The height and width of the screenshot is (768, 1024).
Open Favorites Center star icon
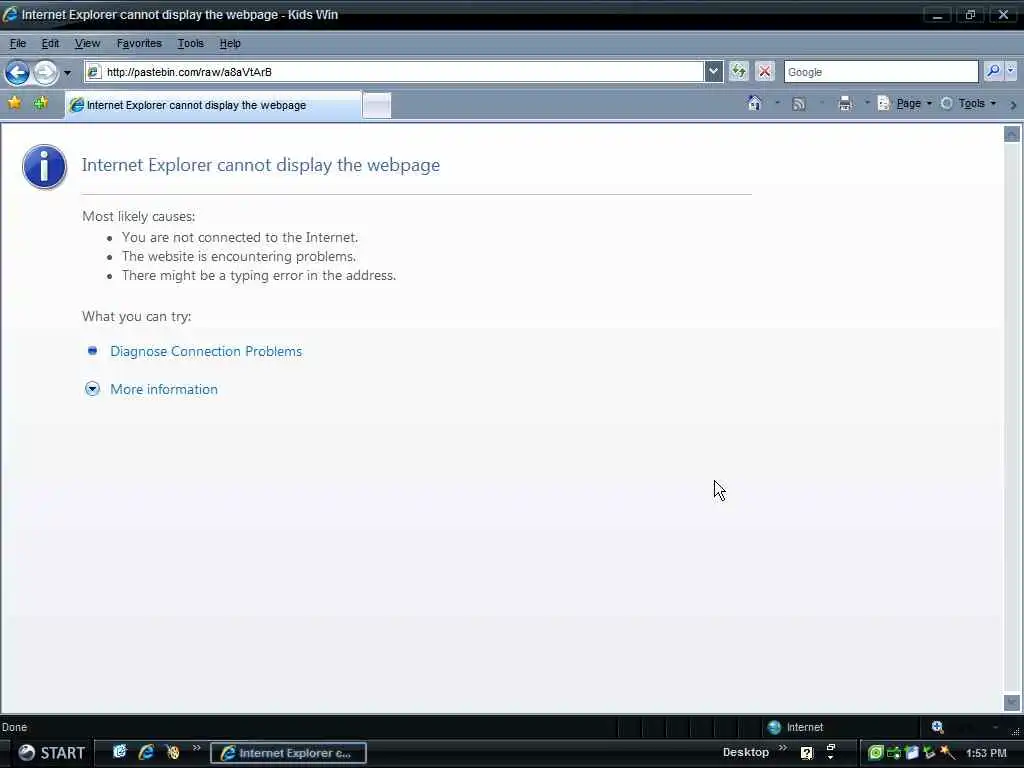pos(14,103)
